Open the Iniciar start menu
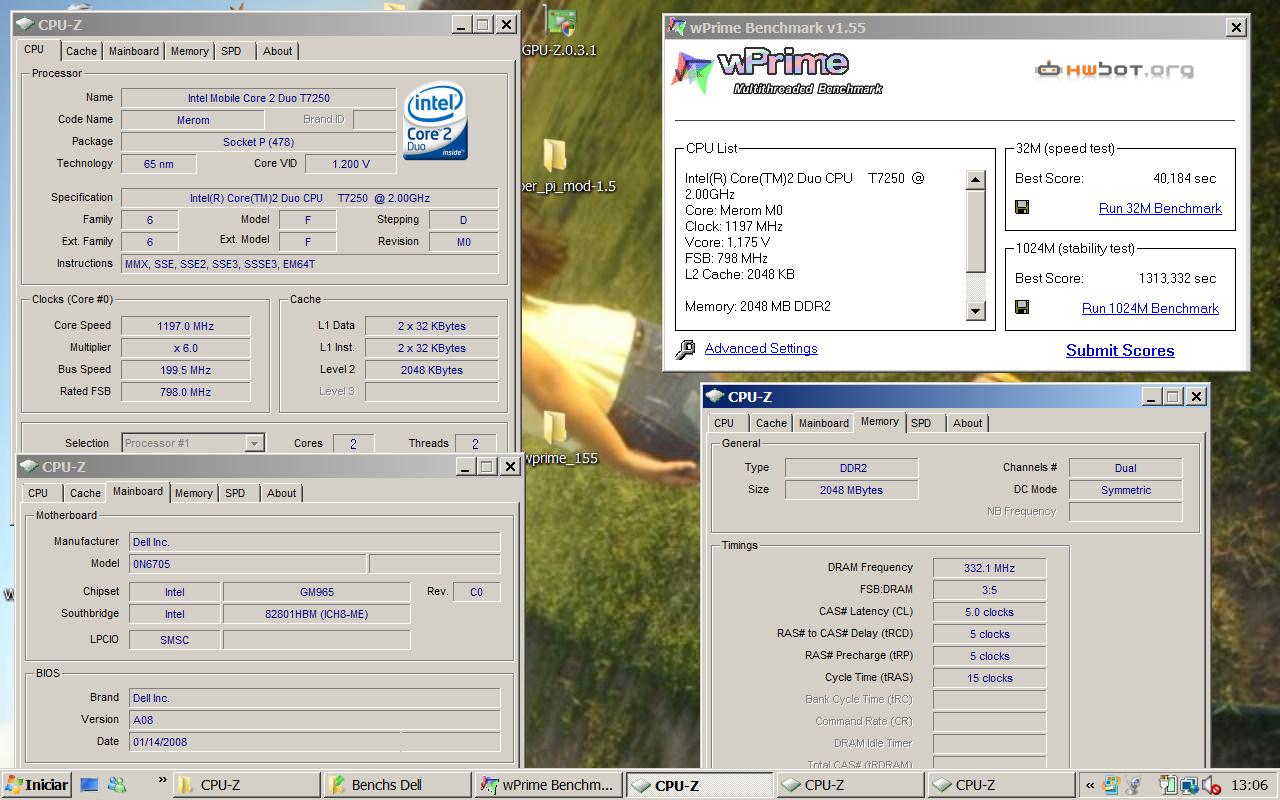The image size is (1280, 800). coord(37,785)
